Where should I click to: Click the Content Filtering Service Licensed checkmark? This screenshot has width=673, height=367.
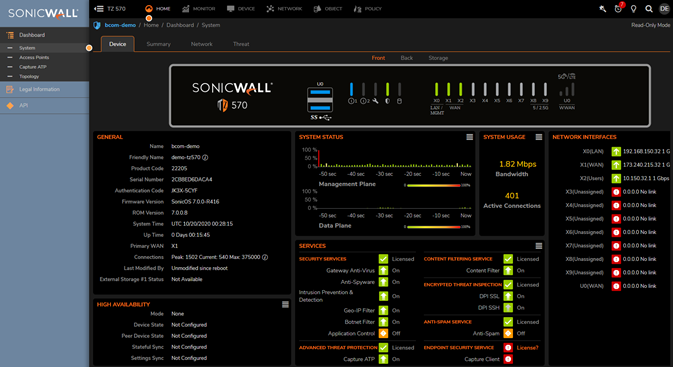(x=508, y=259)
